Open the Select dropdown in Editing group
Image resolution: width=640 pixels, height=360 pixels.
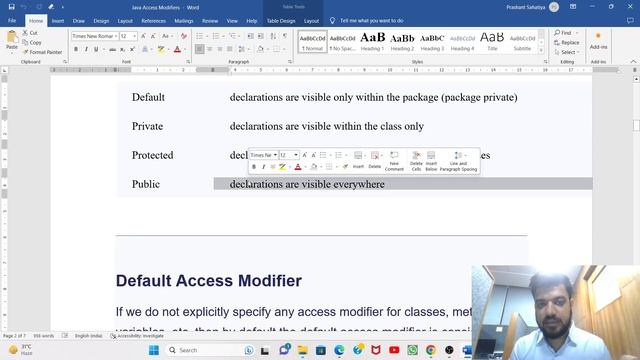click(x=567, y=52)
